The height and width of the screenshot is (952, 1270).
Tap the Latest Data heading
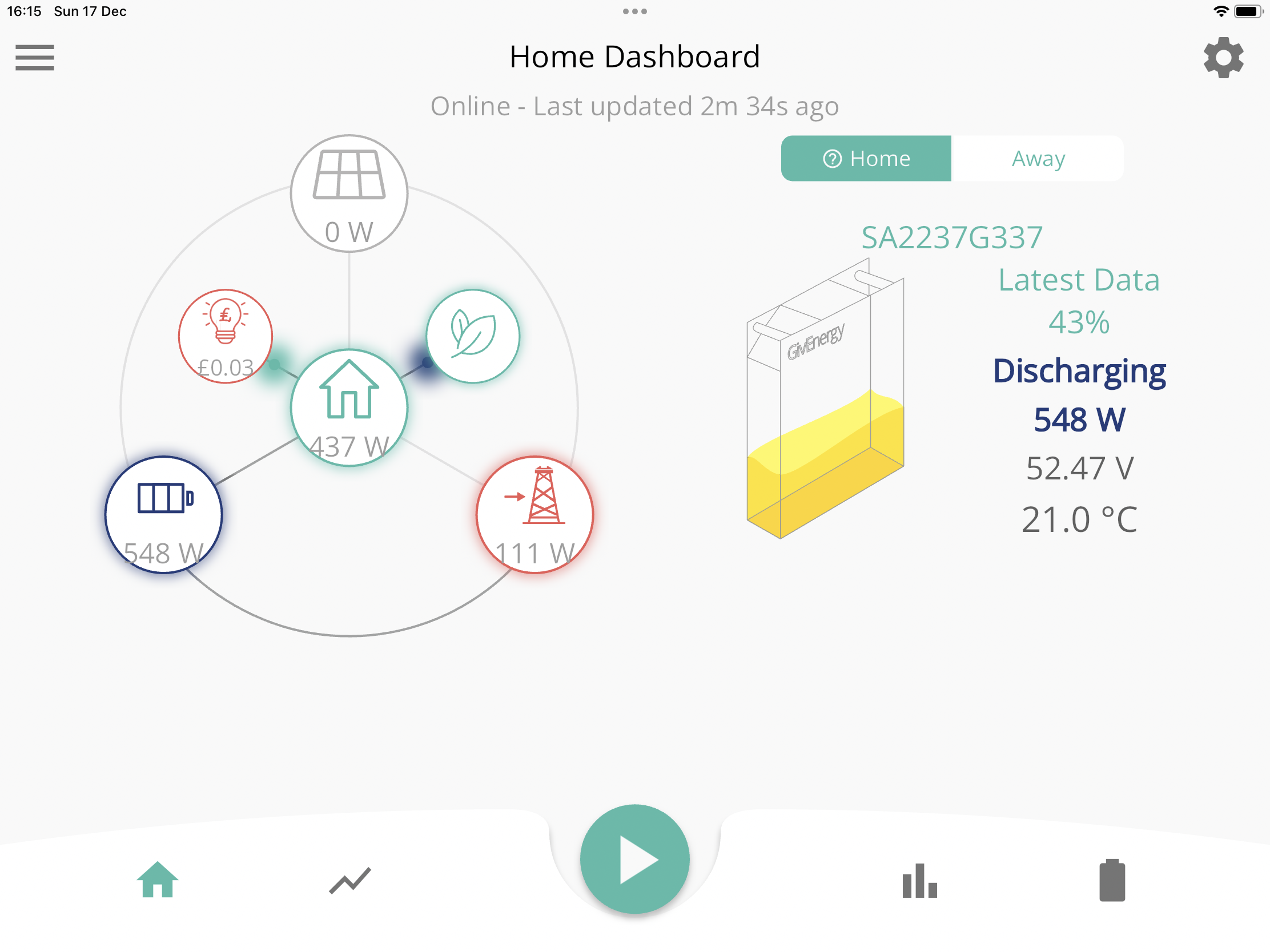pos(1079,280)
